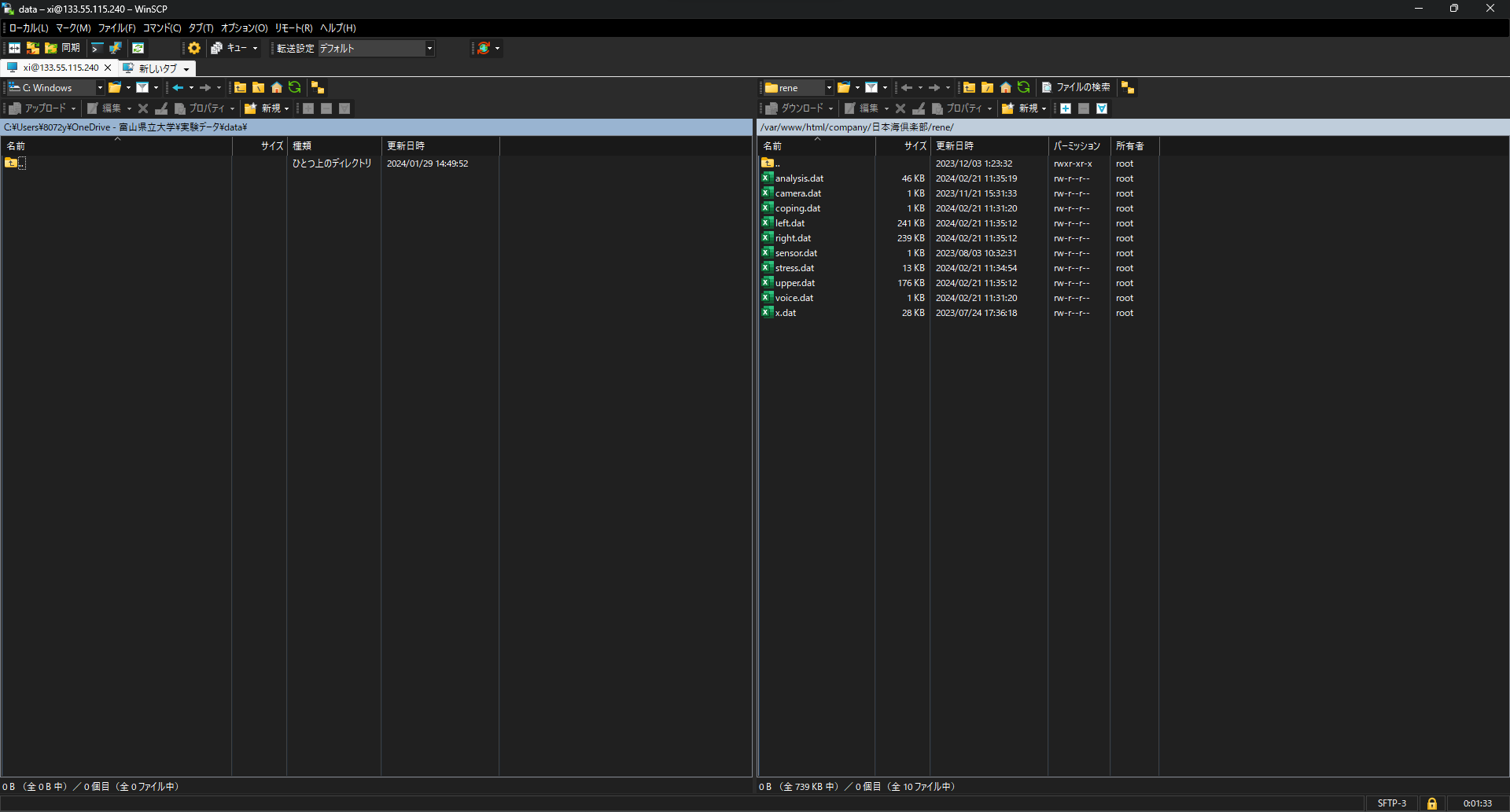Open the 新しいタブ dropdown arrow

(x=186, y=69)
